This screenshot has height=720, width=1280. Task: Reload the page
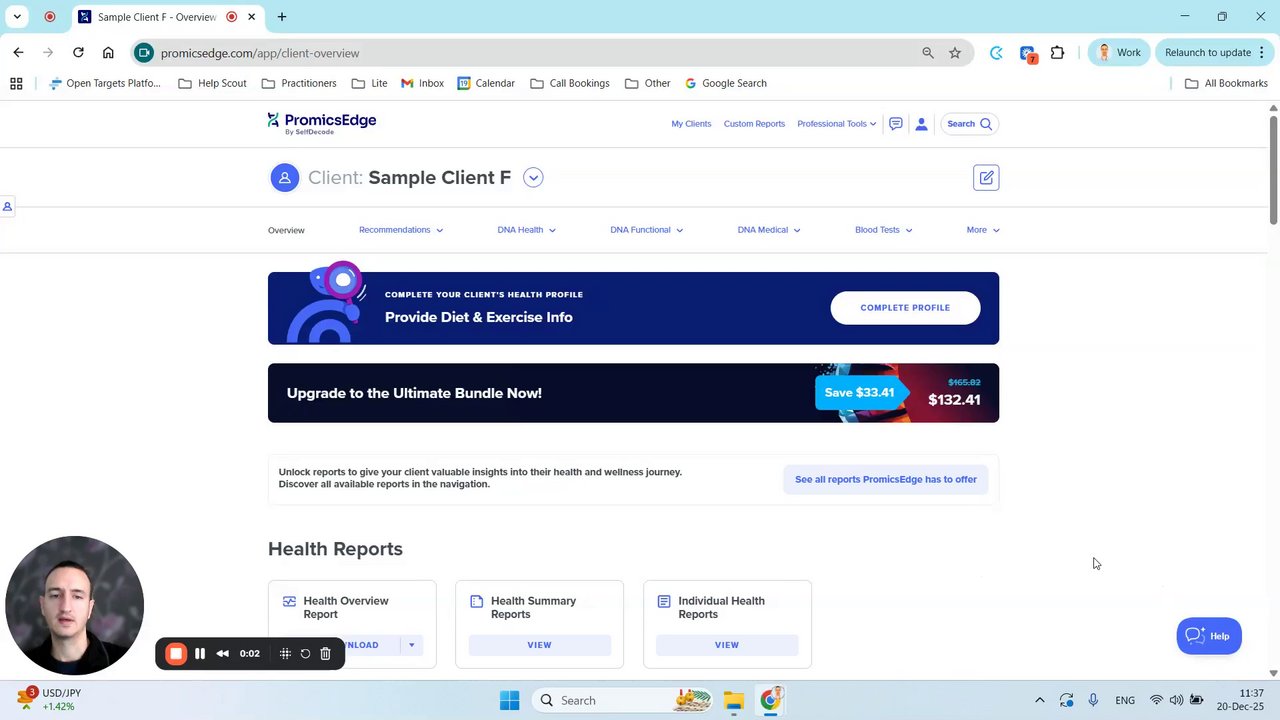78,52
